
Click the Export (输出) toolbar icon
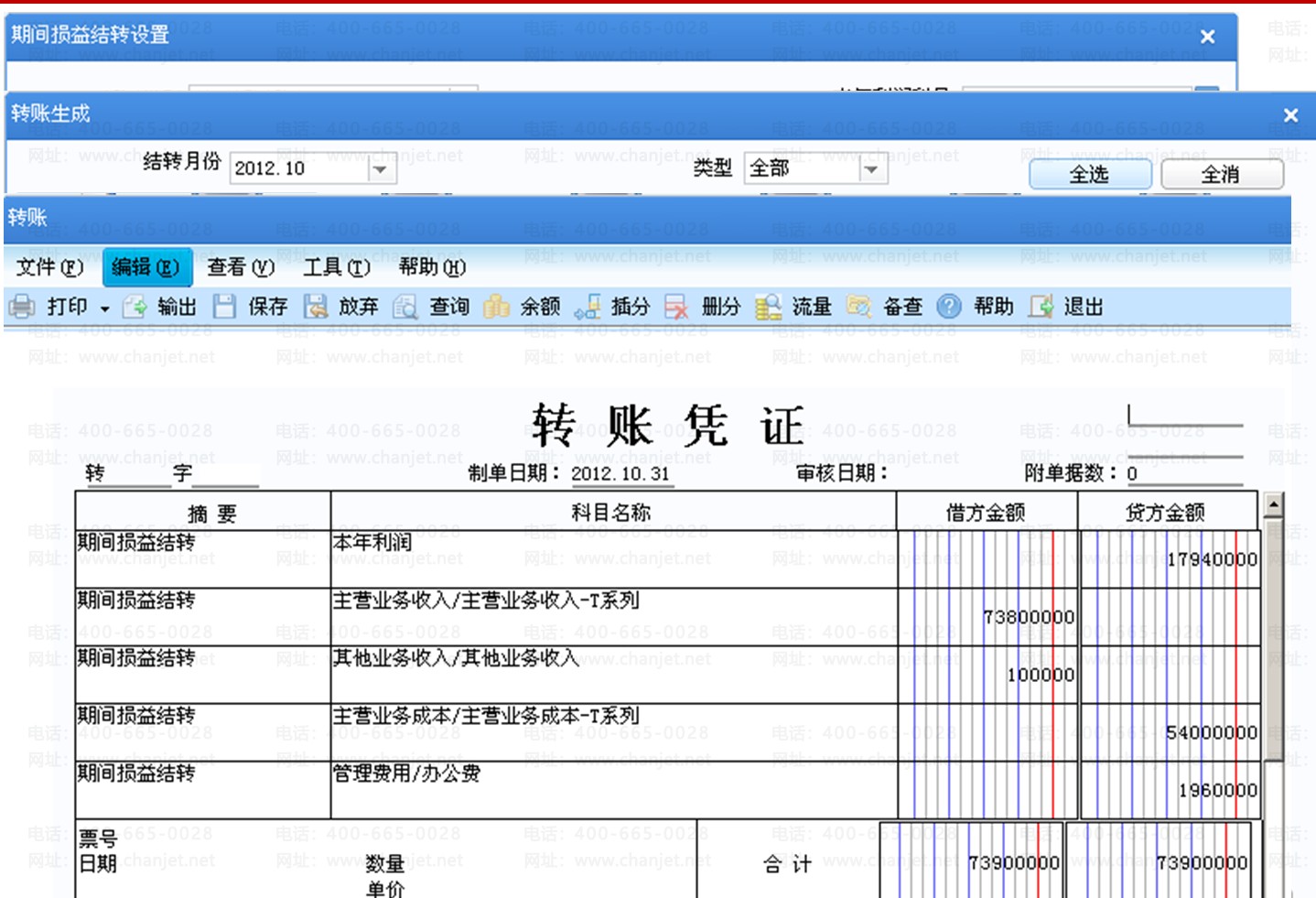[135, 307]
